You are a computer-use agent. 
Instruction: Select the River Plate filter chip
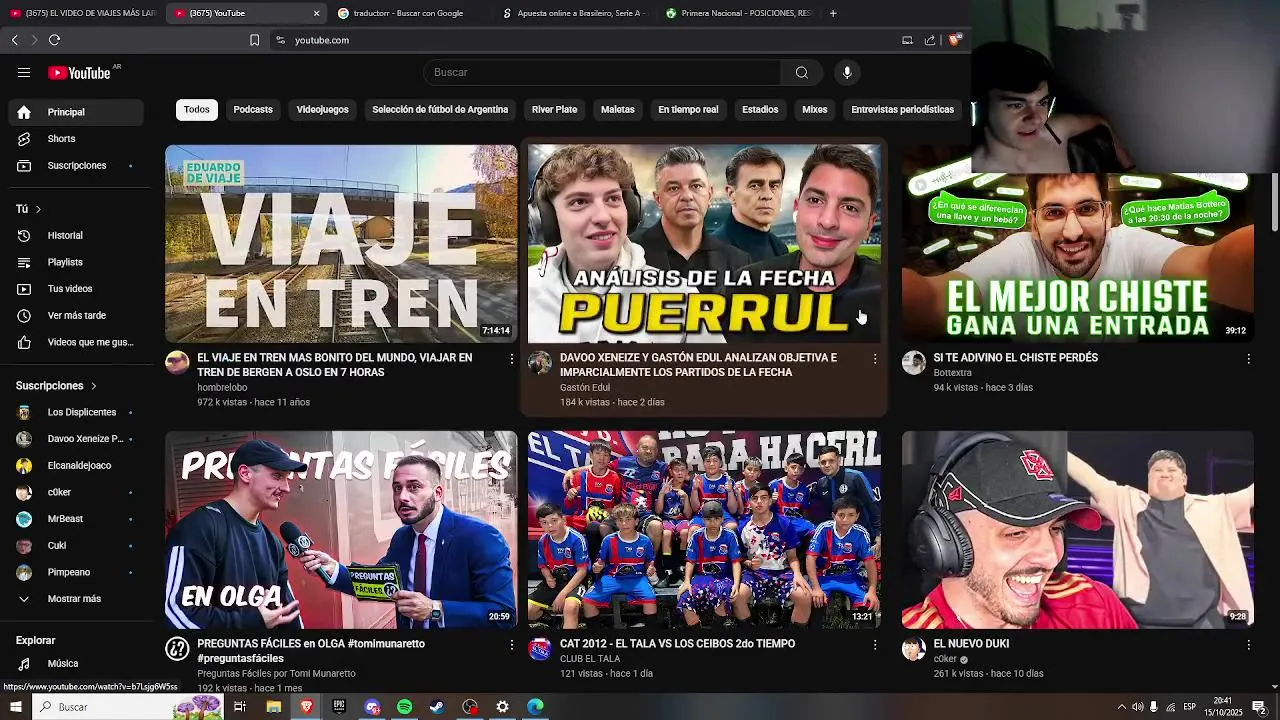click(x=554, y=110)
